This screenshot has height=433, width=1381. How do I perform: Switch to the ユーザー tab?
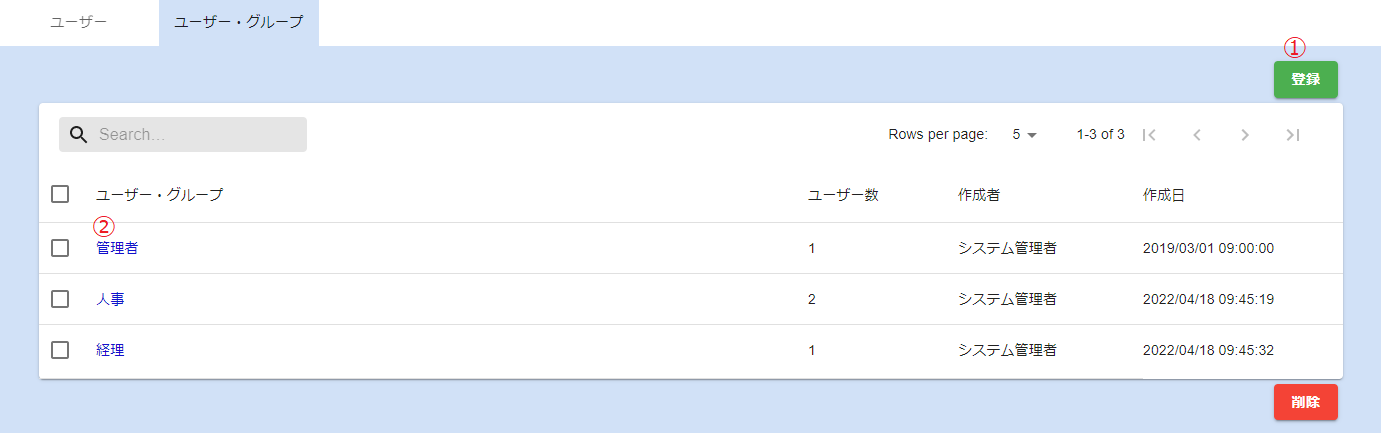(79, 22)
